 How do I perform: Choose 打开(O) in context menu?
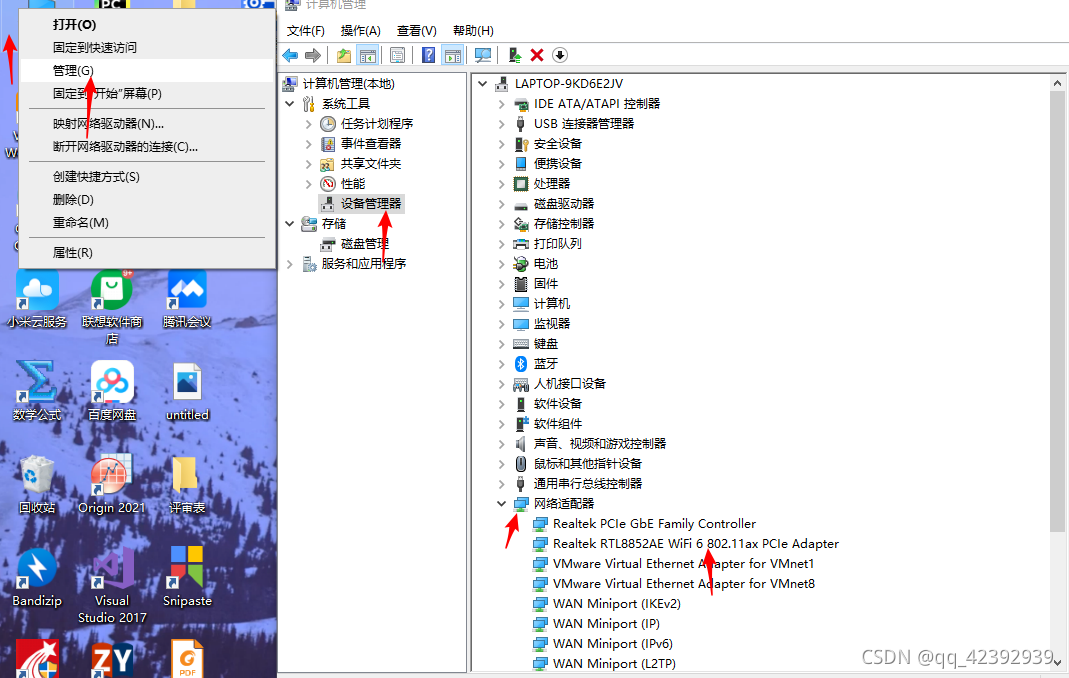click(x=147, y=25)
